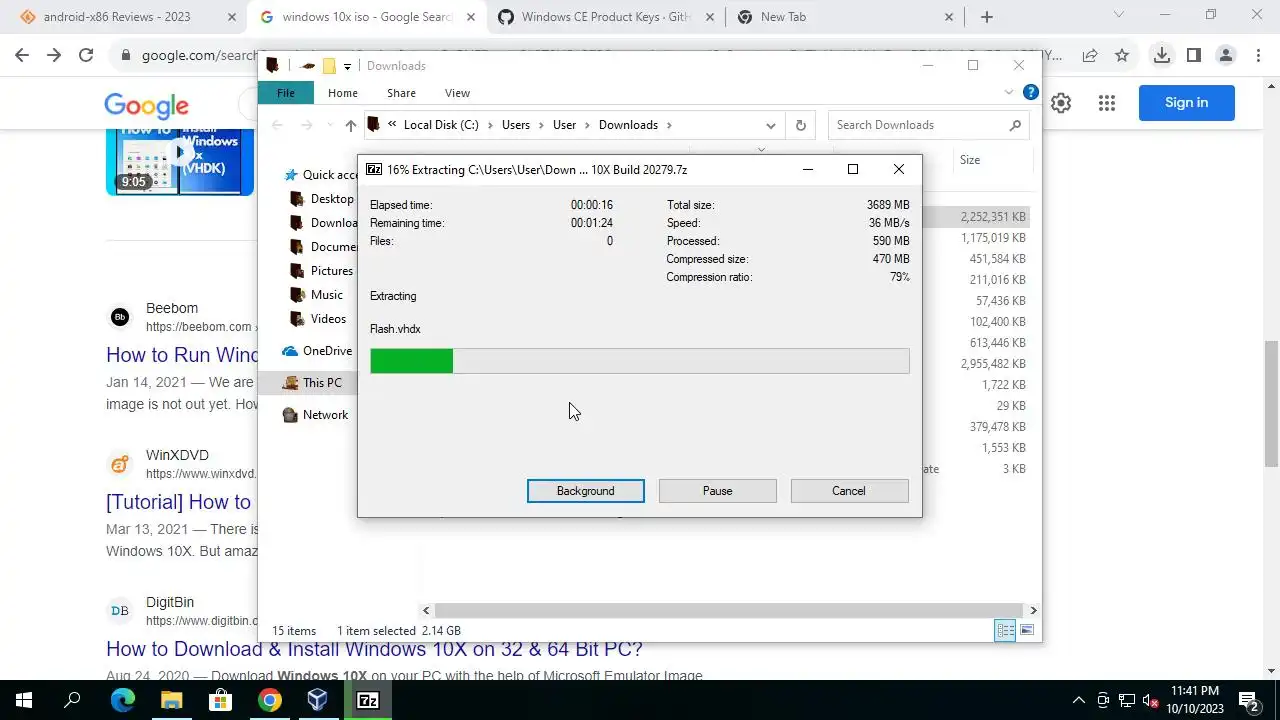The height and width of the screenshot is (720, 1280).
Task: Click the 7-Zip icon in dialog title bar
Action: pyautogui.click(x=373, y=169)
